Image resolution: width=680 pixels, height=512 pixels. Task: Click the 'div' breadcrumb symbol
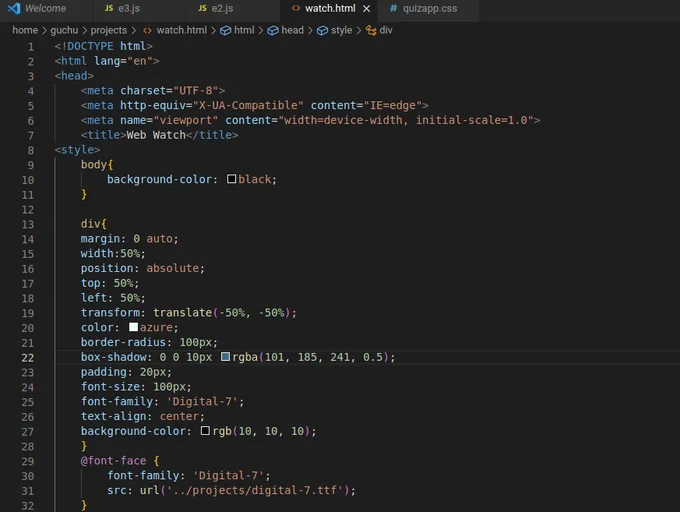tap(386, 30)
